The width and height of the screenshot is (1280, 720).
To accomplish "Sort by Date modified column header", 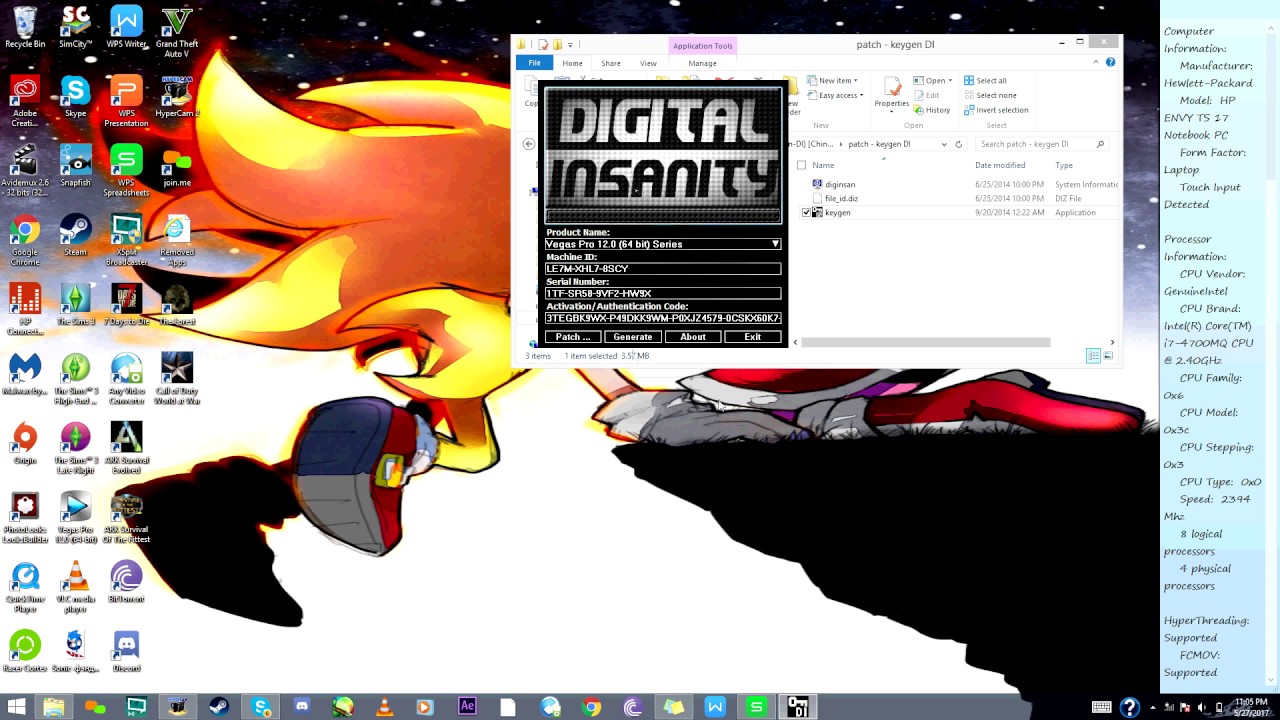I will 1000,165.
